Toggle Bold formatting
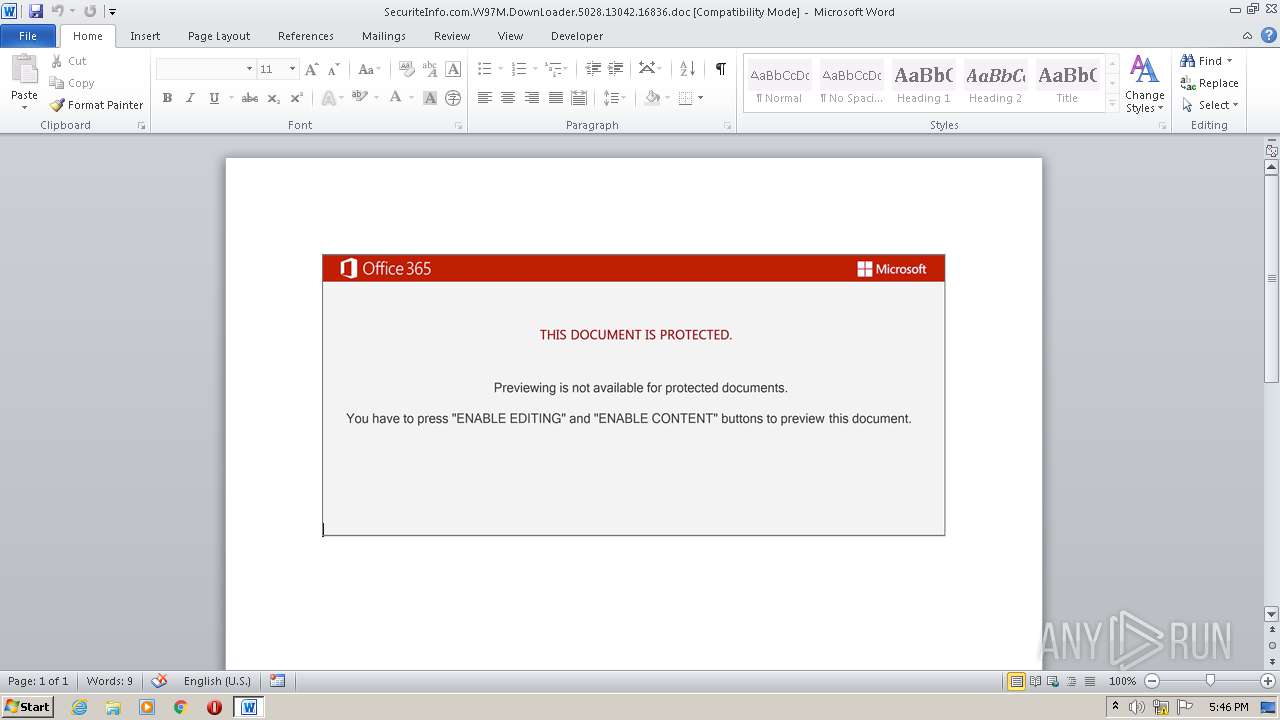 [x=167, y=98]
